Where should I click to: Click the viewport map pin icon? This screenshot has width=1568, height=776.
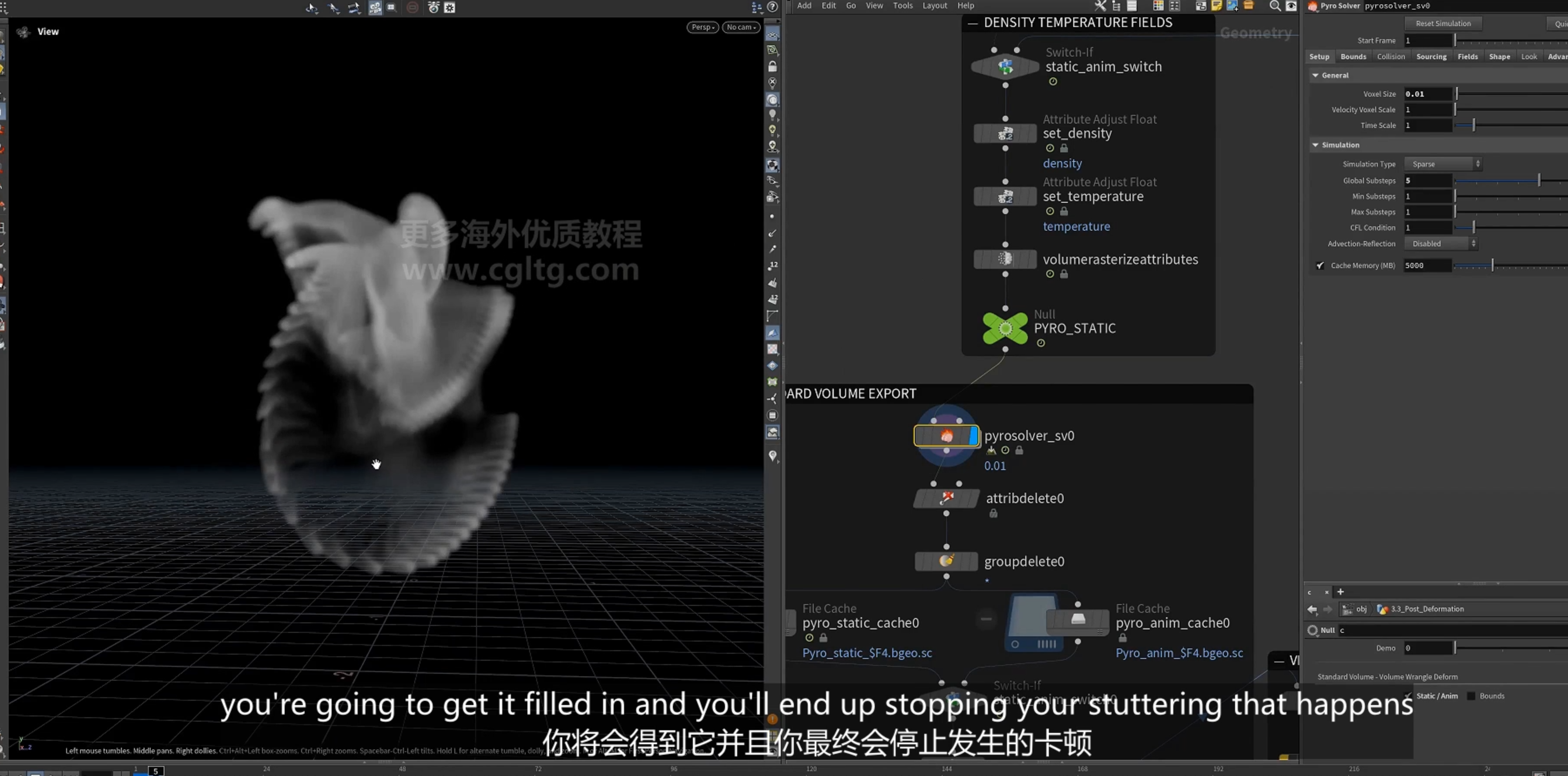[772, 455]
